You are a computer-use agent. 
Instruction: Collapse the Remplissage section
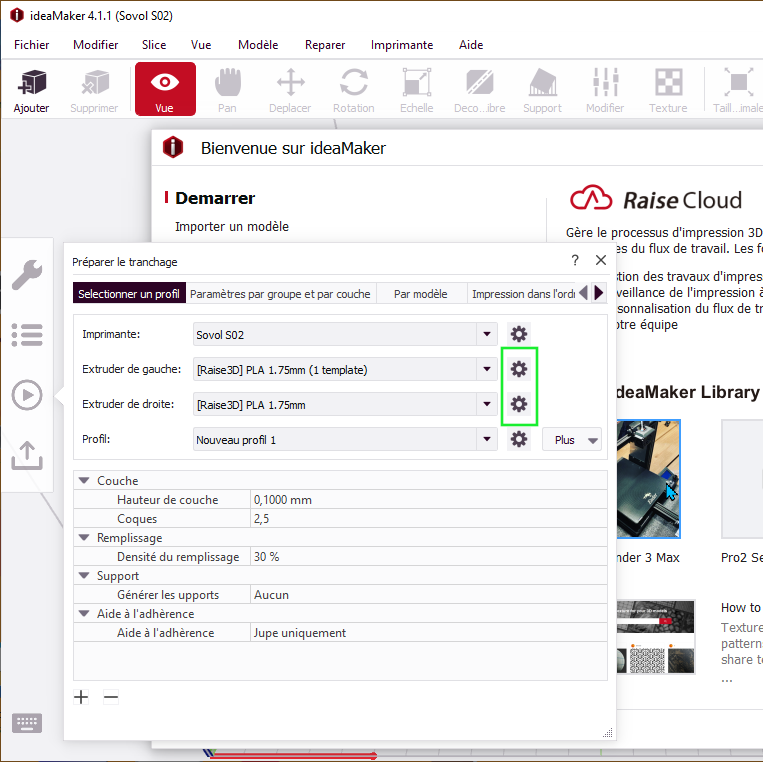84,538
